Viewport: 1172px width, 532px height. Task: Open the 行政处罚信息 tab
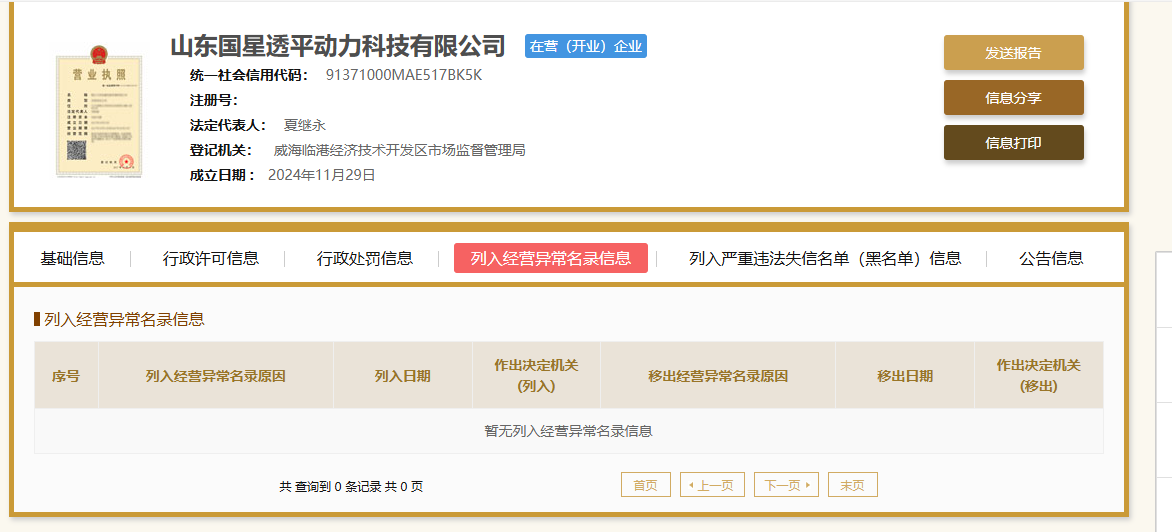[x=365, y=259]
